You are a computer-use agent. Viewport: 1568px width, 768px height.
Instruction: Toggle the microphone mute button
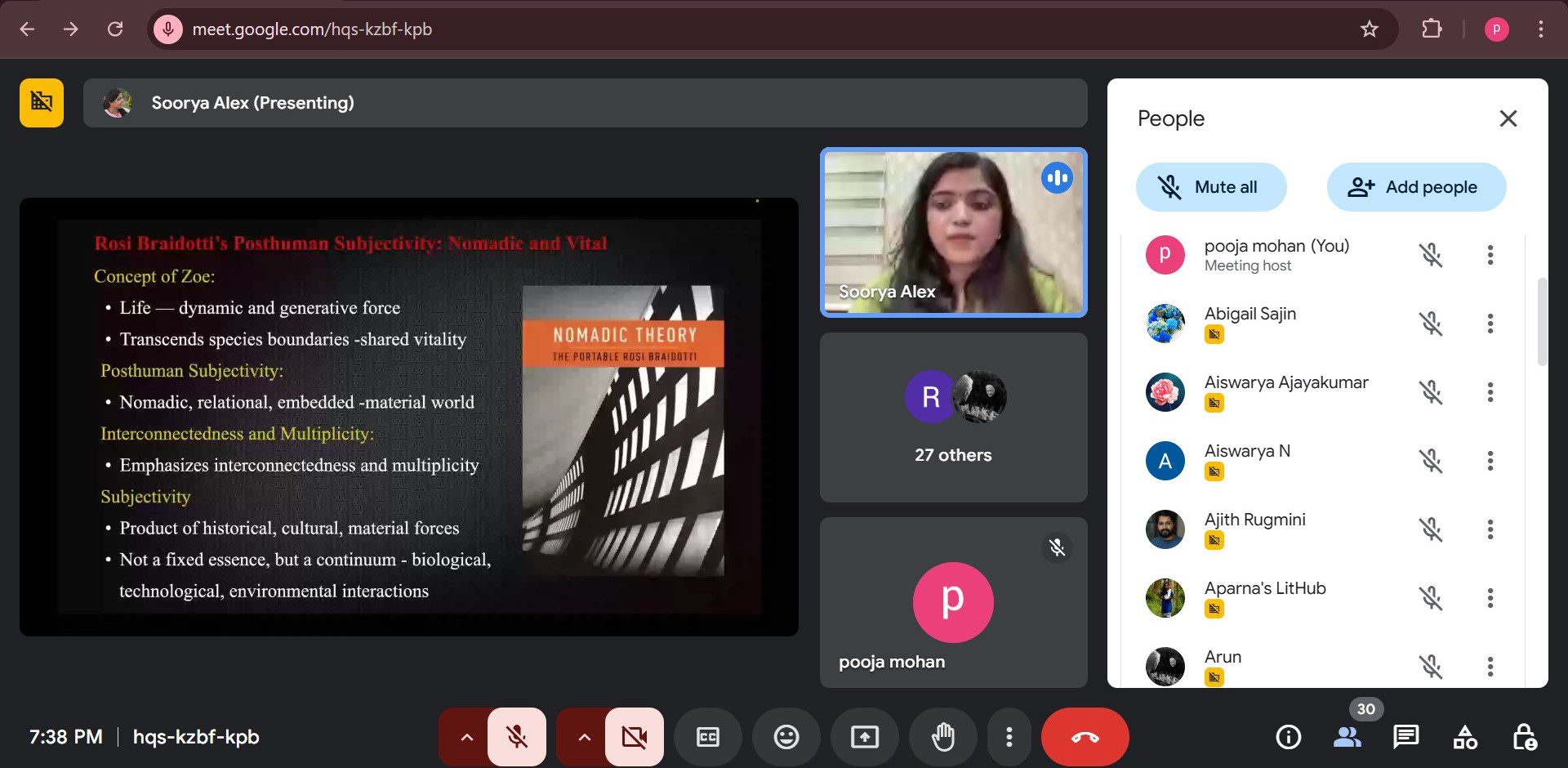tap(517, 737)
